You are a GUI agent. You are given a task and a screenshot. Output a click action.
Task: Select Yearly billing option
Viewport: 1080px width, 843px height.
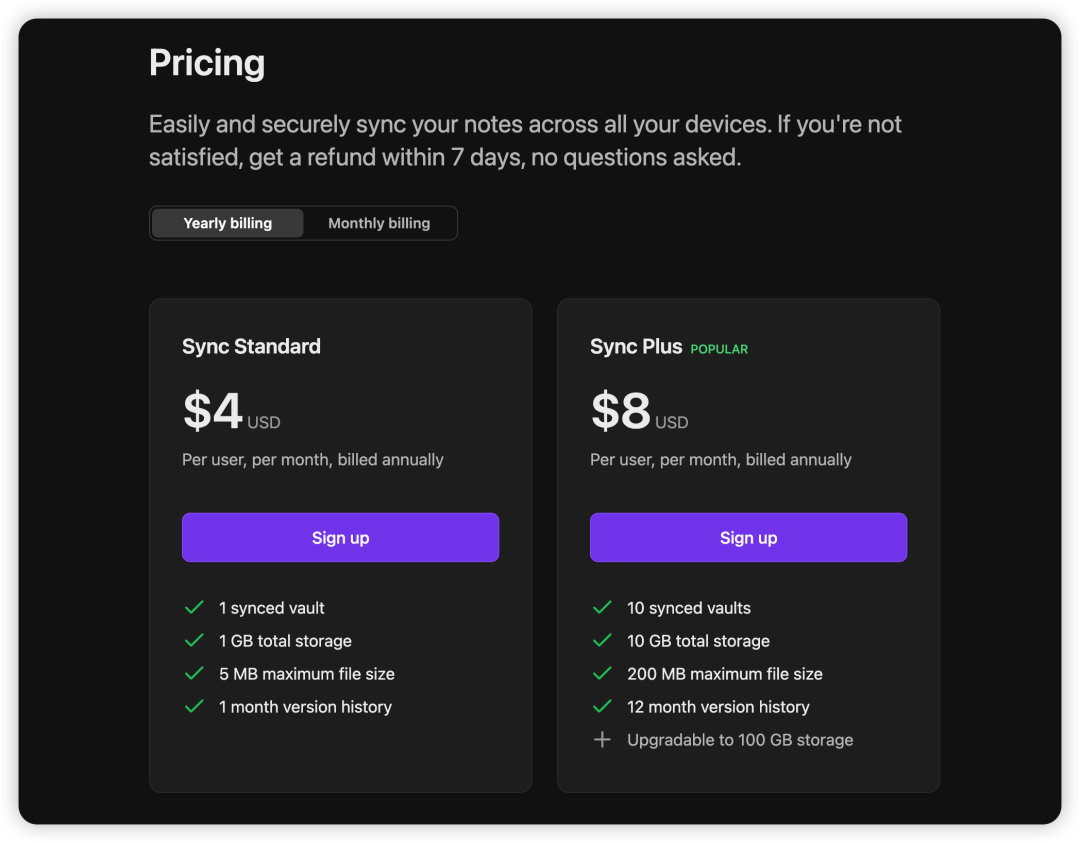point(228,223)
